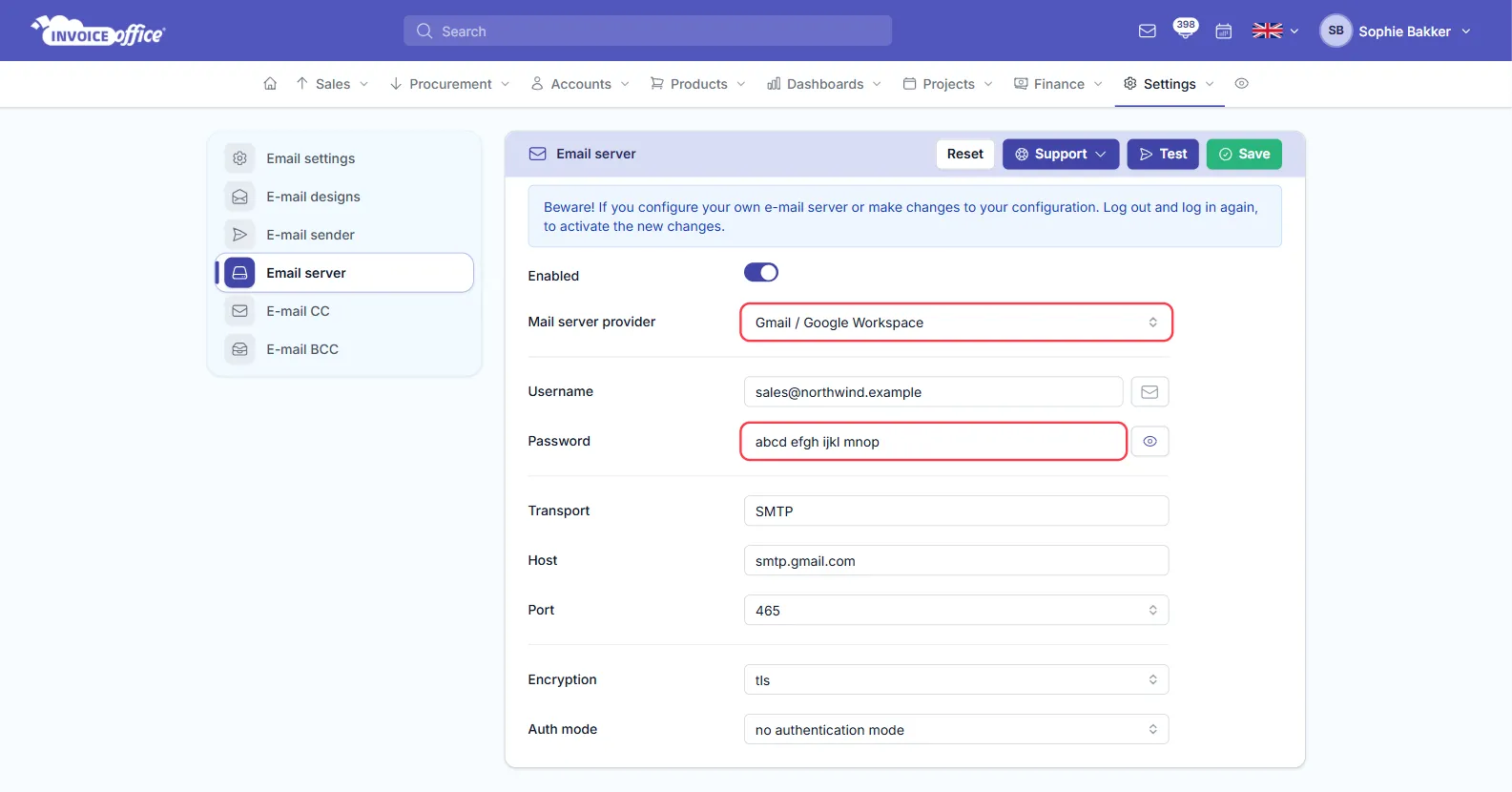Viewport: 1512px width, 792px height.
Task: Open the calendar icon in header
Action: tap(1224, 31)
